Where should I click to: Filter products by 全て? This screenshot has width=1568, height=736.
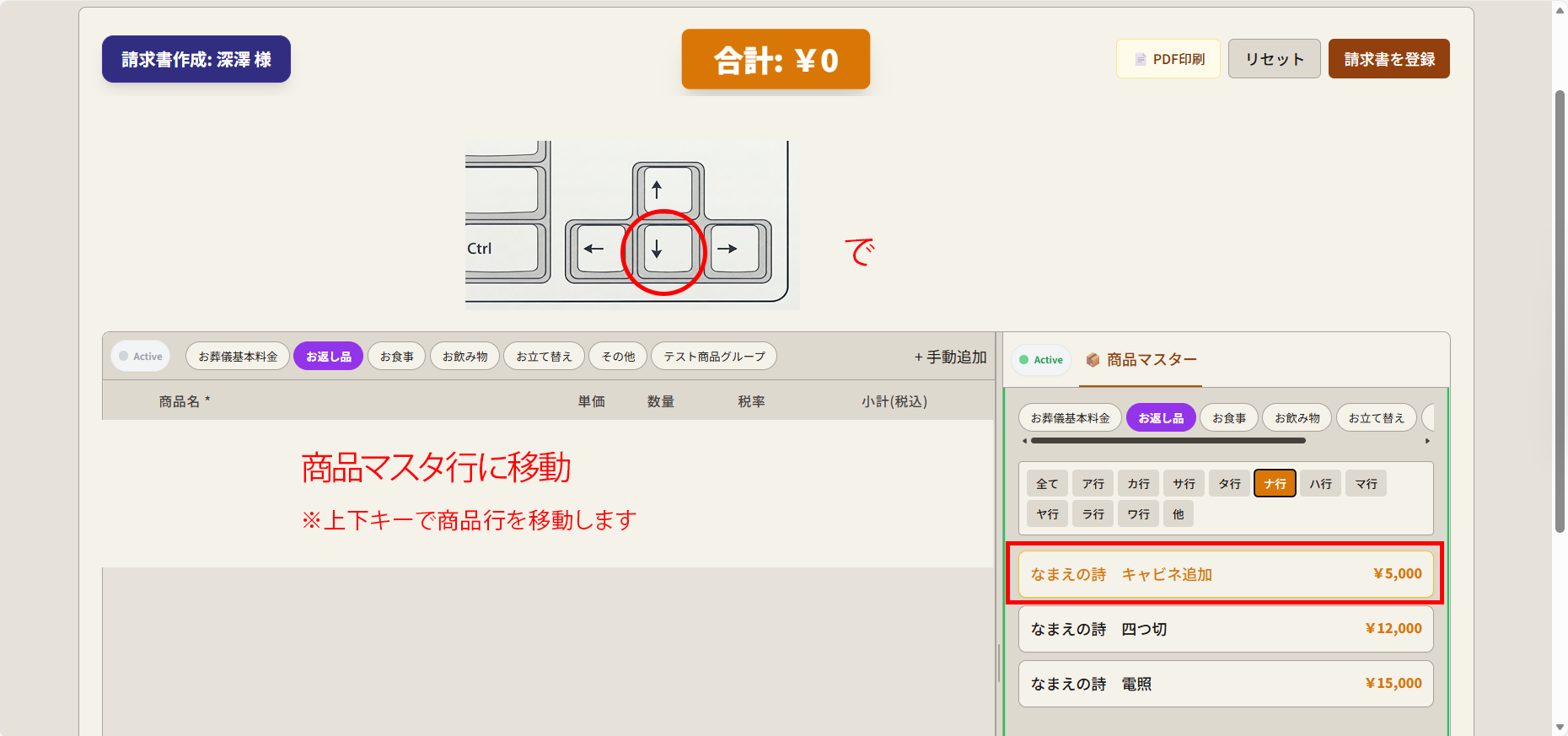click(x=1047, y=484)
